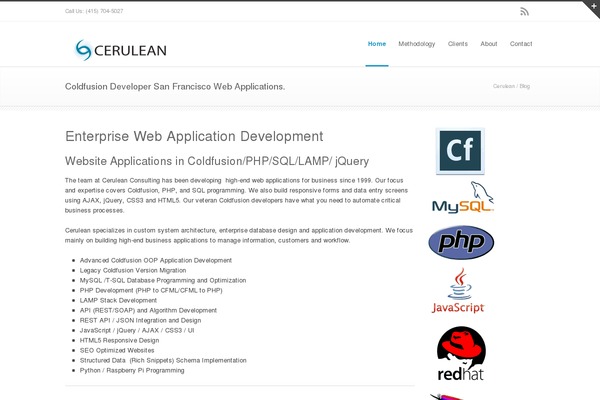Click the Cerulean breadcrumb link
This screenshot has height=400, width=600.
pos(504,87)
